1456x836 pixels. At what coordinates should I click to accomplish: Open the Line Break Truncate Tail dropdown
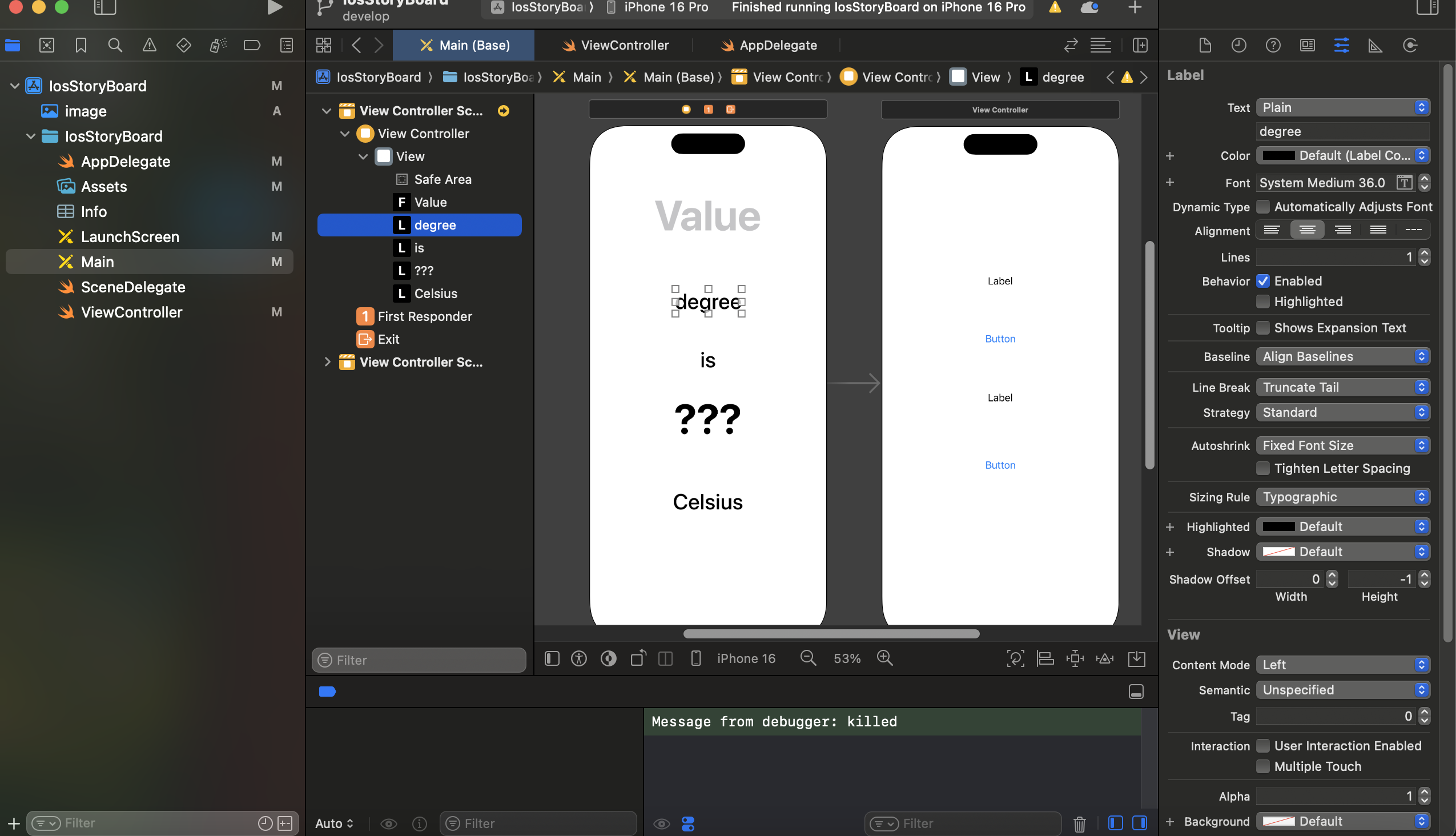tap(1343, 388)
